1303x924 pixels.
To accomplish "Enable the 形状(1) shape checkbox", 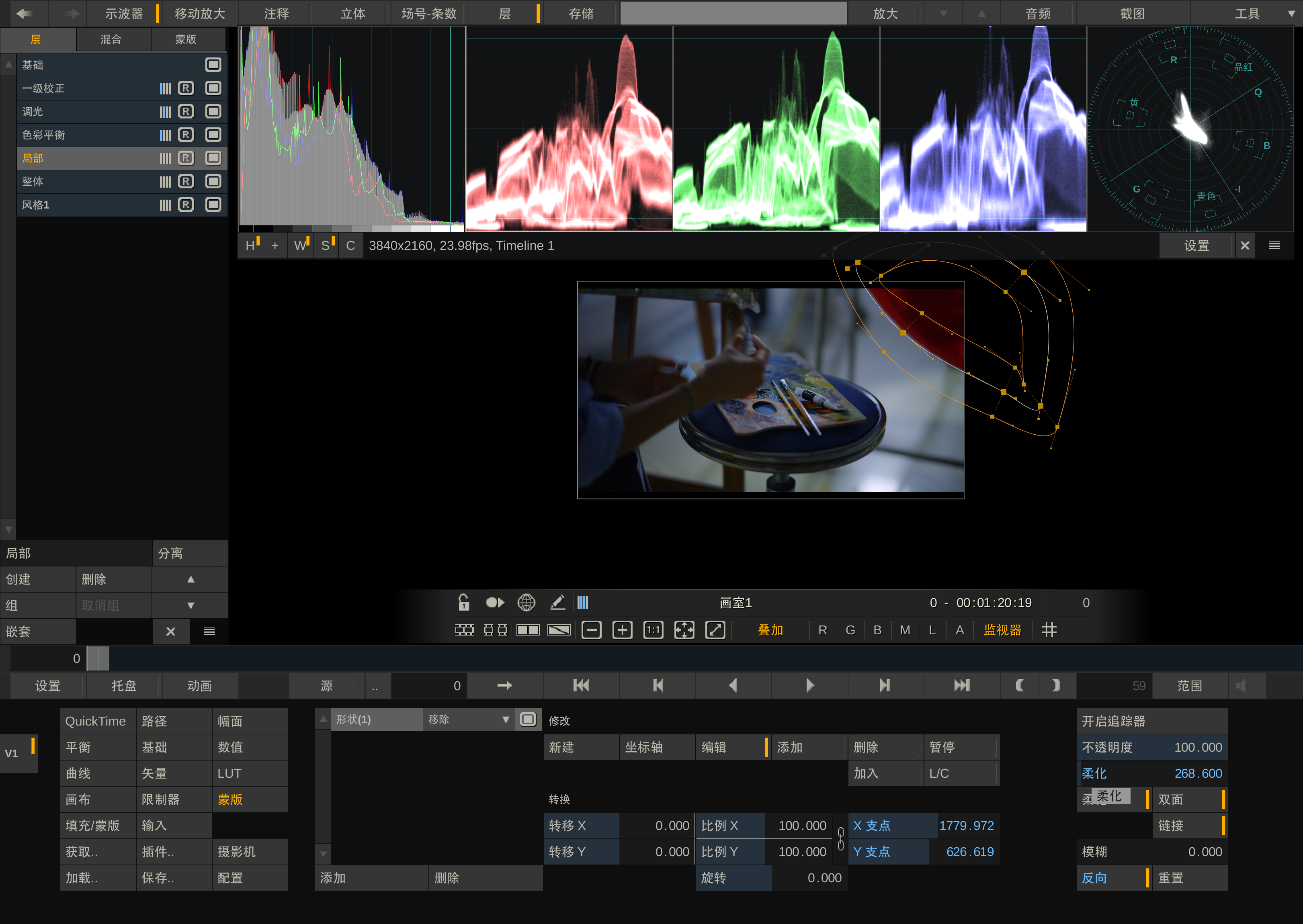I will point(528,719).
